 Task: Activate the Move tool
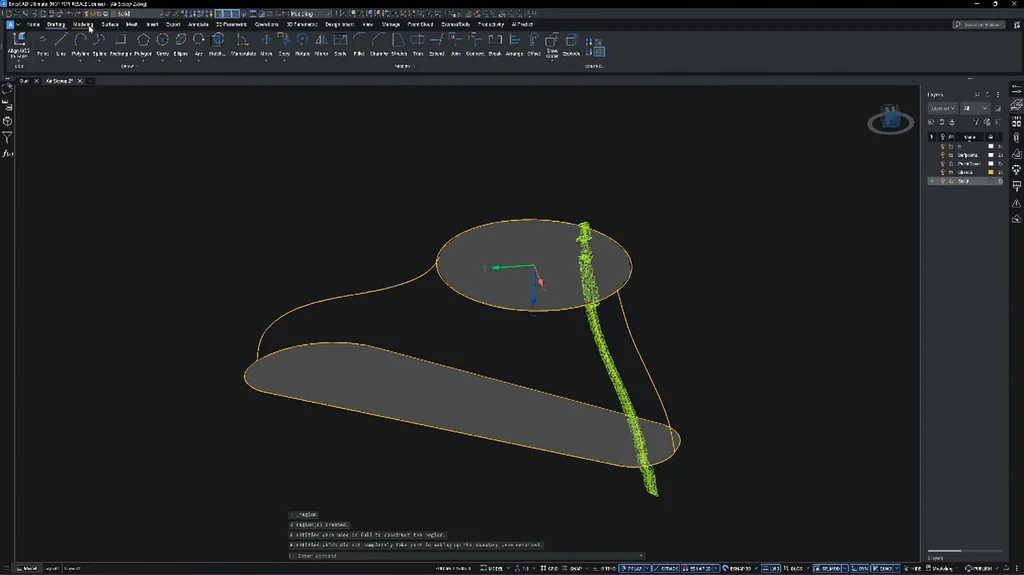click(266, 44)
